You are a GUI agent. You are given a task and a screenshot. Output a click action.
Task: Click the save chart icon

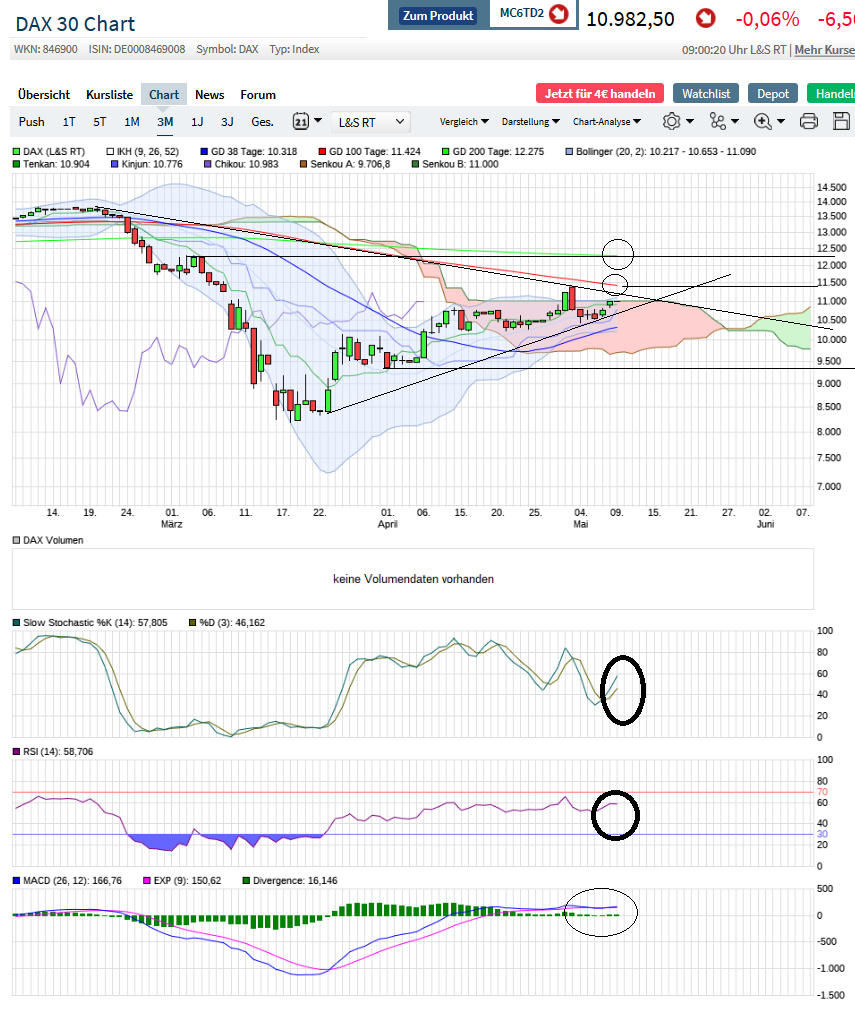tap(841, 120)
